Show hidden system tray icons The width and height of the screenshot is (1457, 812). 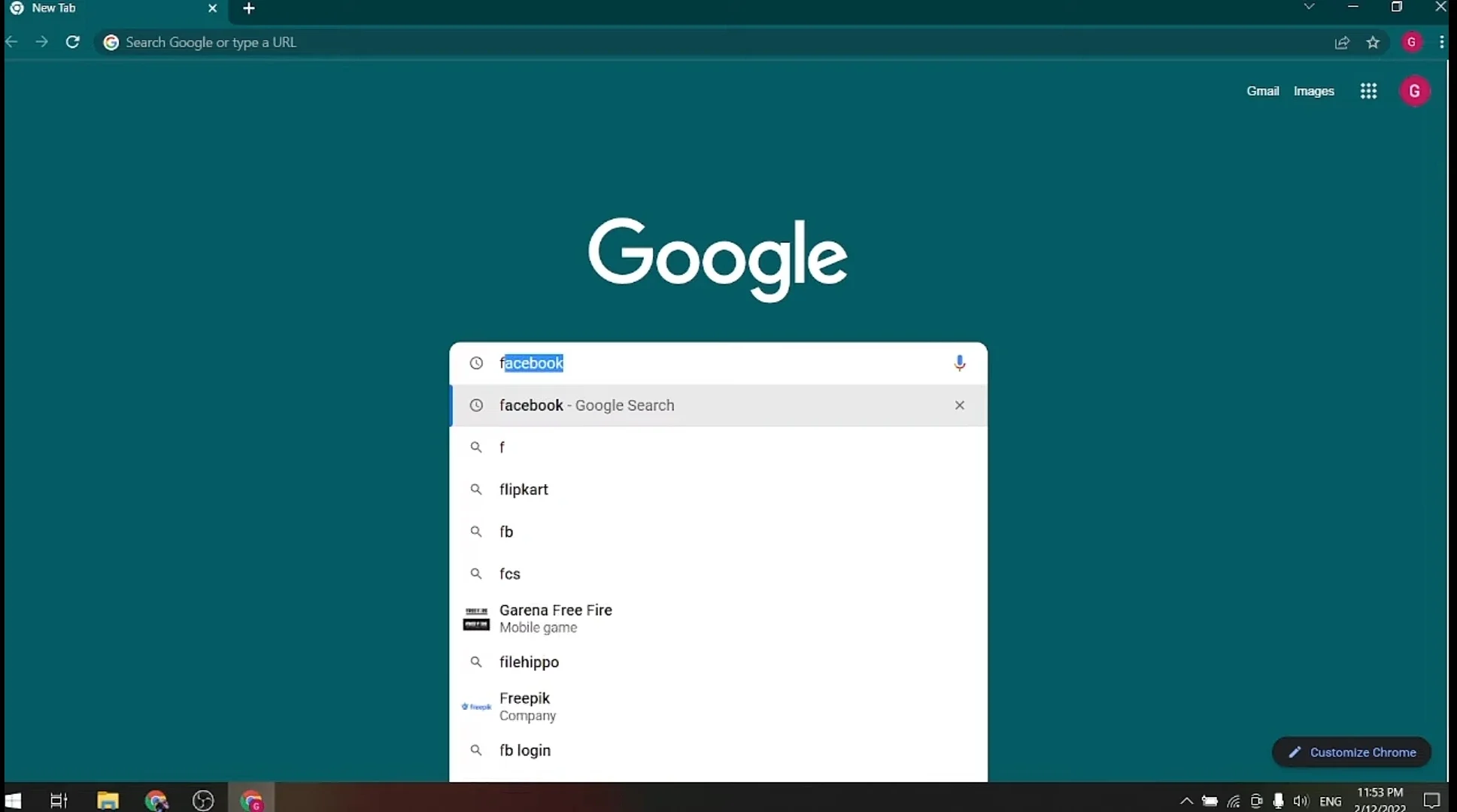pos(1186,801)
